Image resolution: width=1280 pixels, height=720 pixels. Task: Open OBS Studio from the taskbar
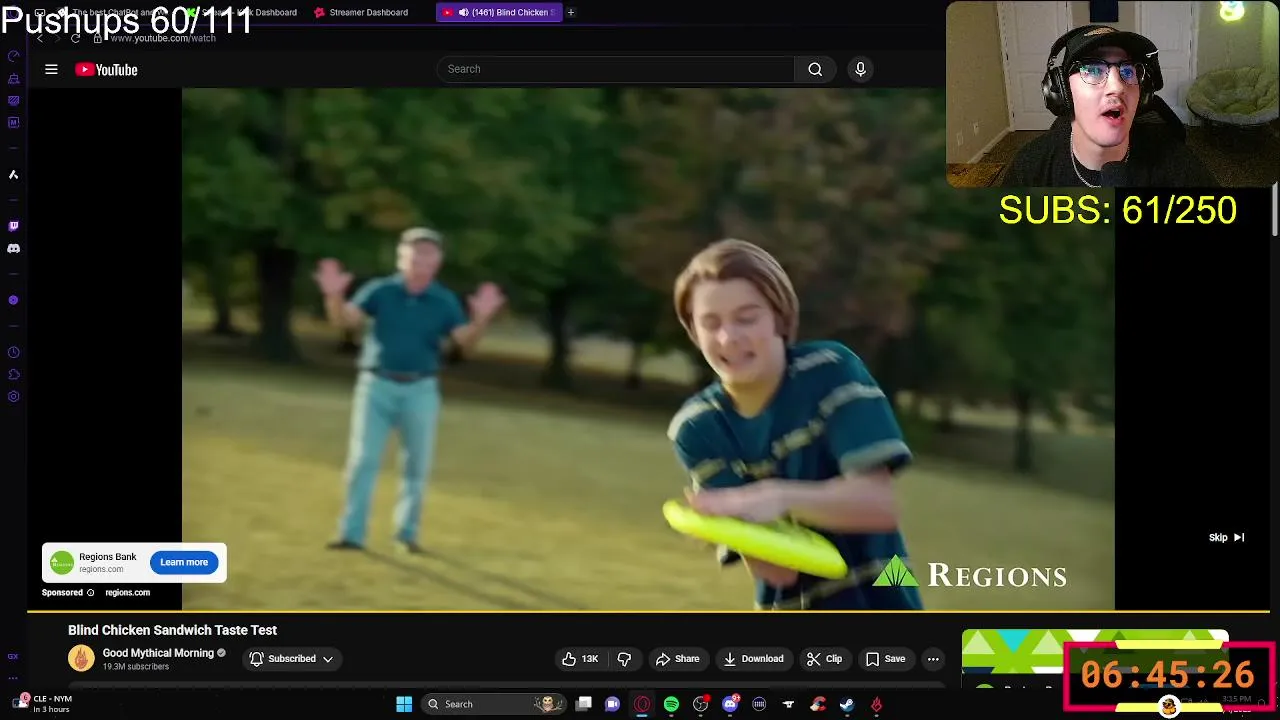tap(700, 704)
